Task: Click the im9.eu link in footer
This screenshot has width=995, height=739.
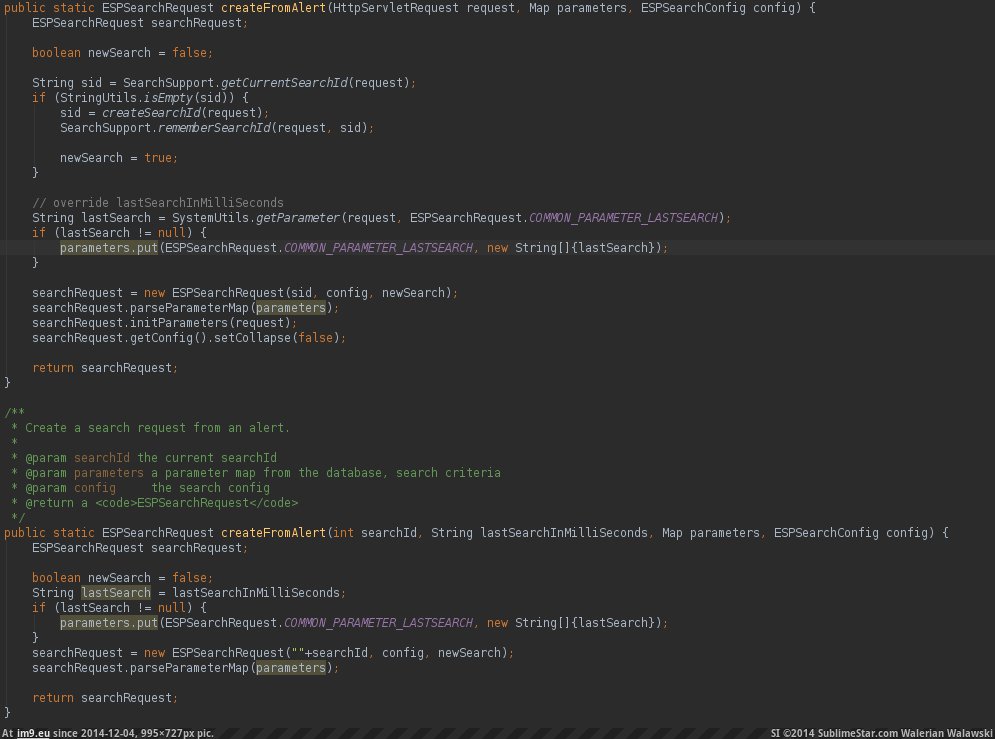Action: click(x=34, y=732)
